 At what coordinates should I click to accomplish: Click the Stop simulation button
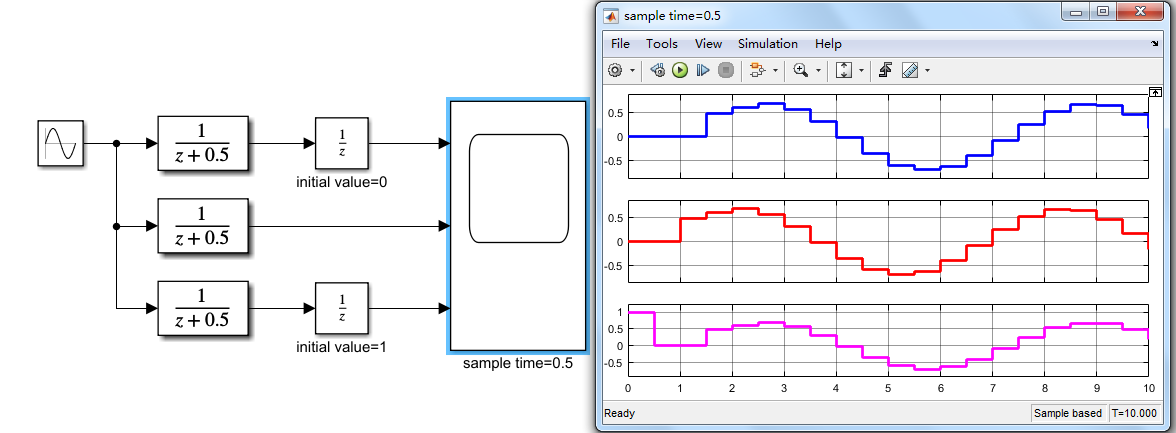(725, 71)
